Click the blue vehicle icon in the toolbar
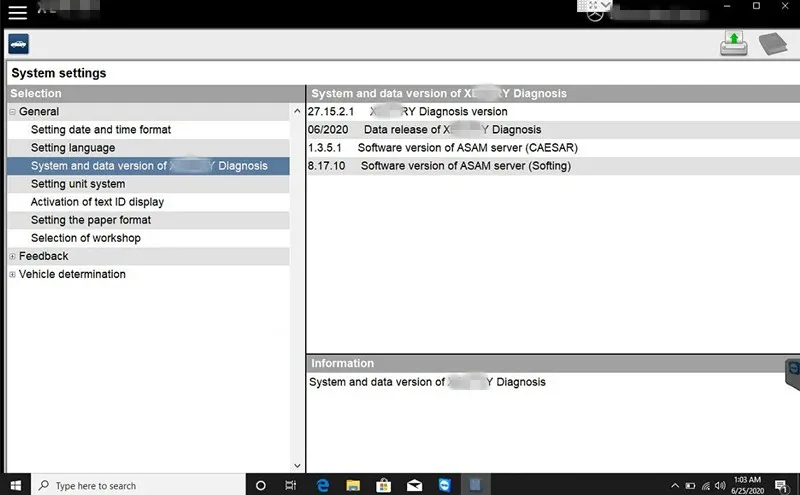This screenshot has width=800, height=495. click(18, 44)
